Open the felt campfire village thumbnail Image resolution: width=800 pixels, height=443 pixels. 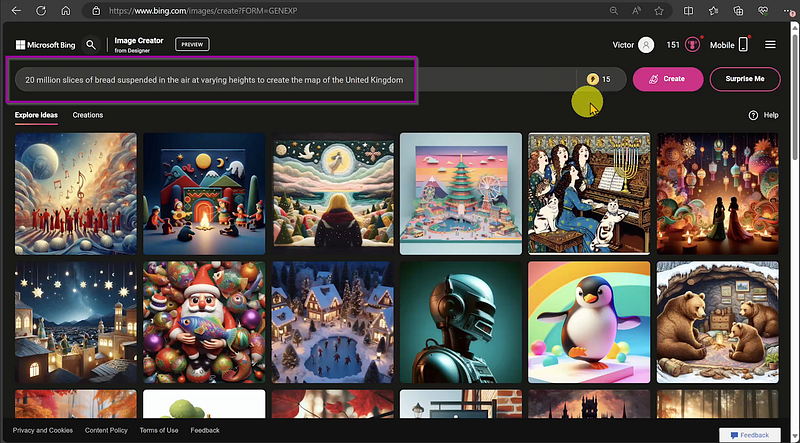[204, 193]
